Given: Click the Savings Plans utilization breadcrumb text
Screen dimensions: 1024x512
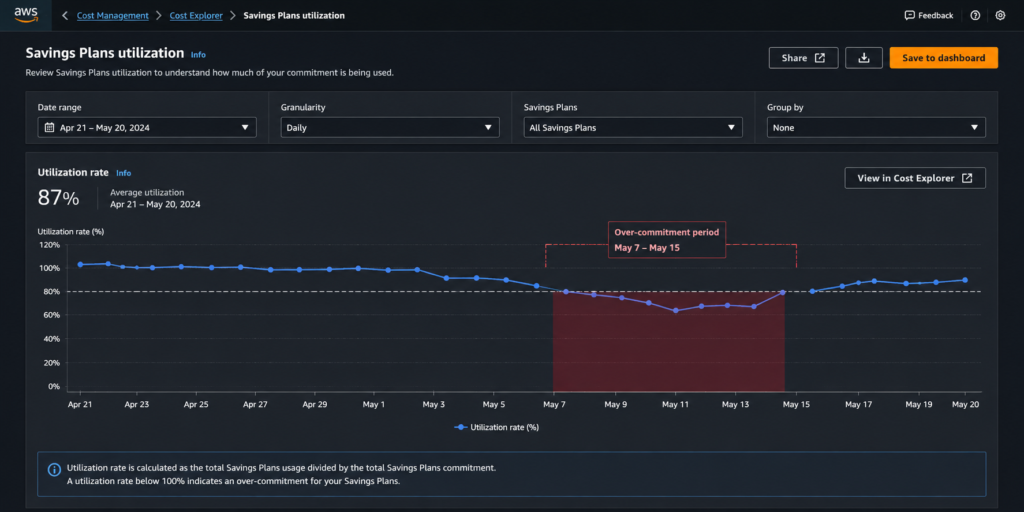Looking at the screenshot, I should pos(294,15).
